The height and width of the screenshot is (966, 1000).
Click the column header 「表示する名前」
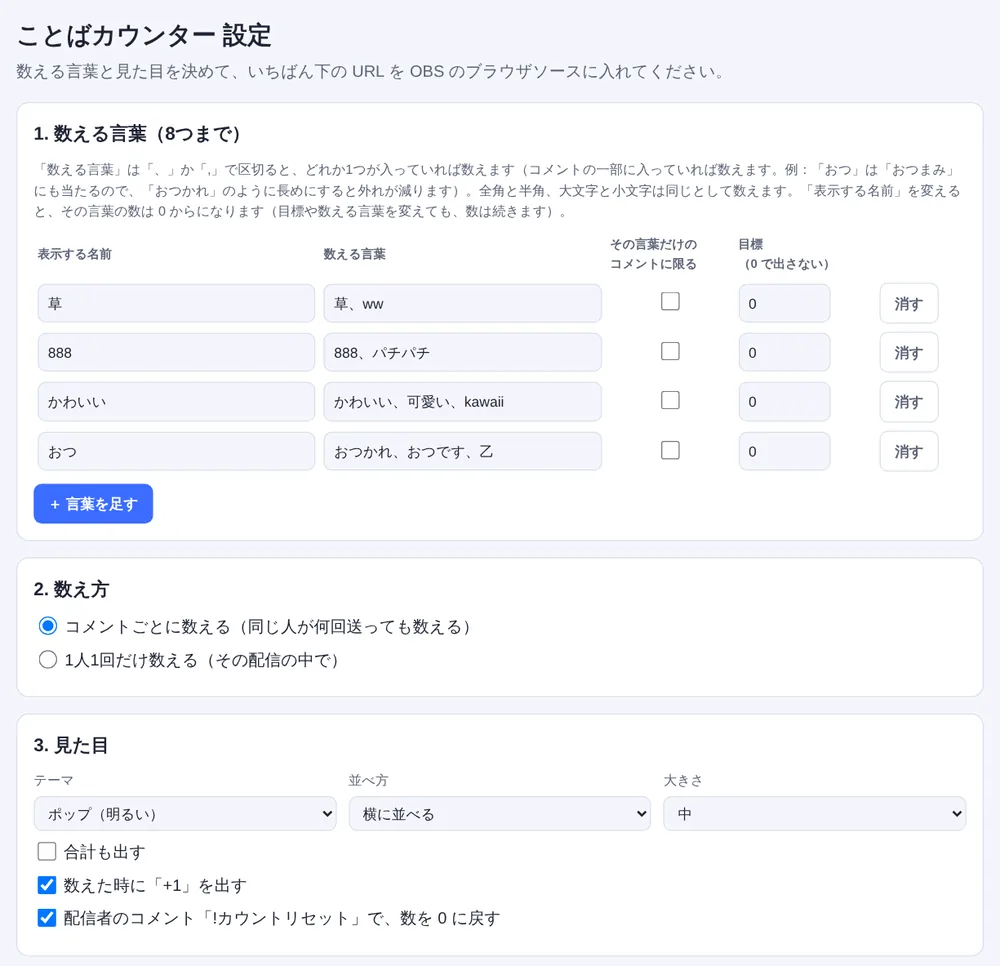coord(75,254)
